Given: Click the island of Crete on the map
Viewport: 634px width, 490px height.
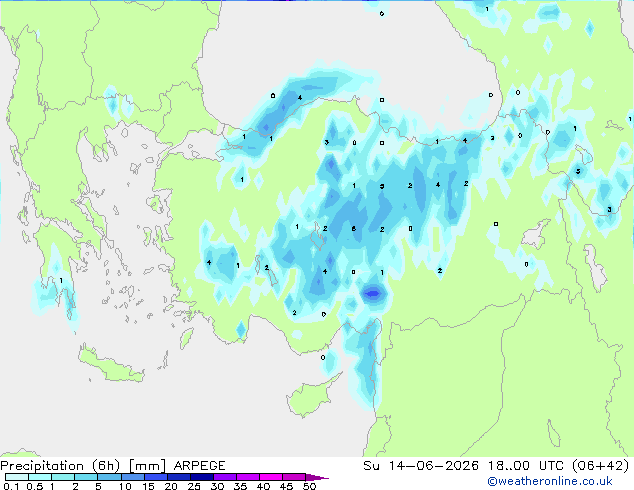Looking at the screenshot, I should 110,366.
